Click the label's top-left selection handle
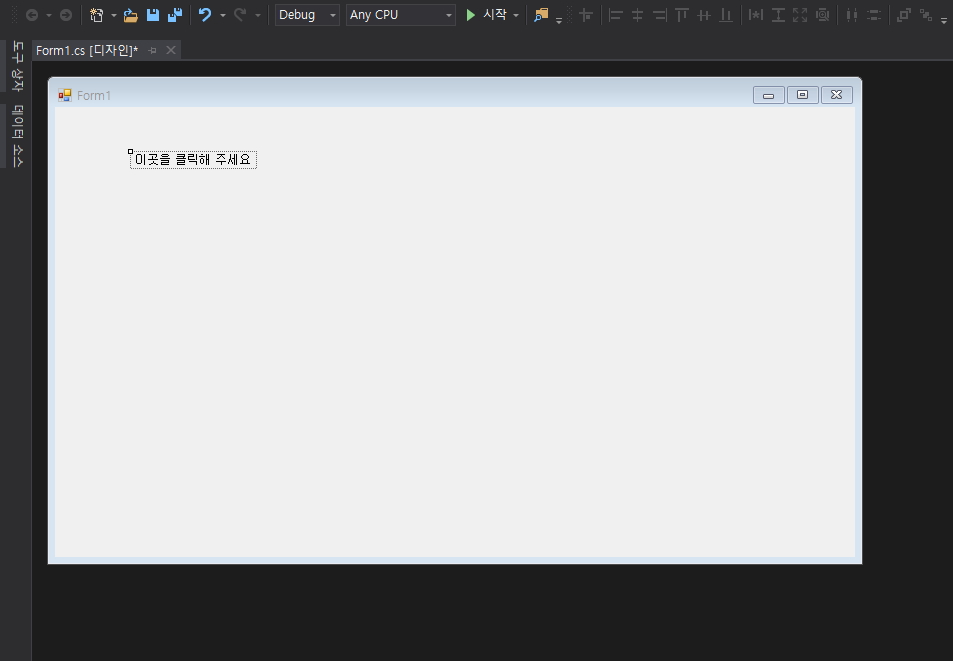This screenshot has height=661, width=953. 130,151
